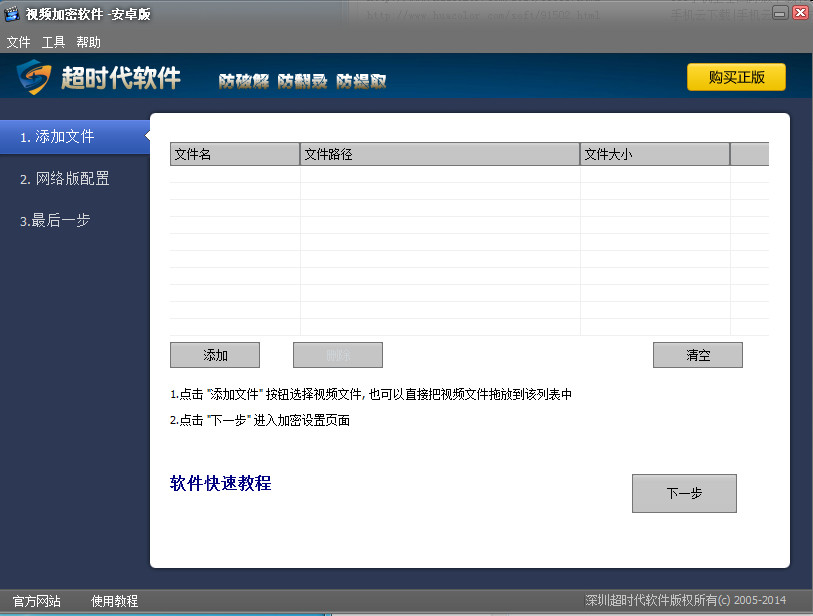This screenshot has height=616, width=813.
Task: Click the disabled 删除 button
Action: pos(336,354)
